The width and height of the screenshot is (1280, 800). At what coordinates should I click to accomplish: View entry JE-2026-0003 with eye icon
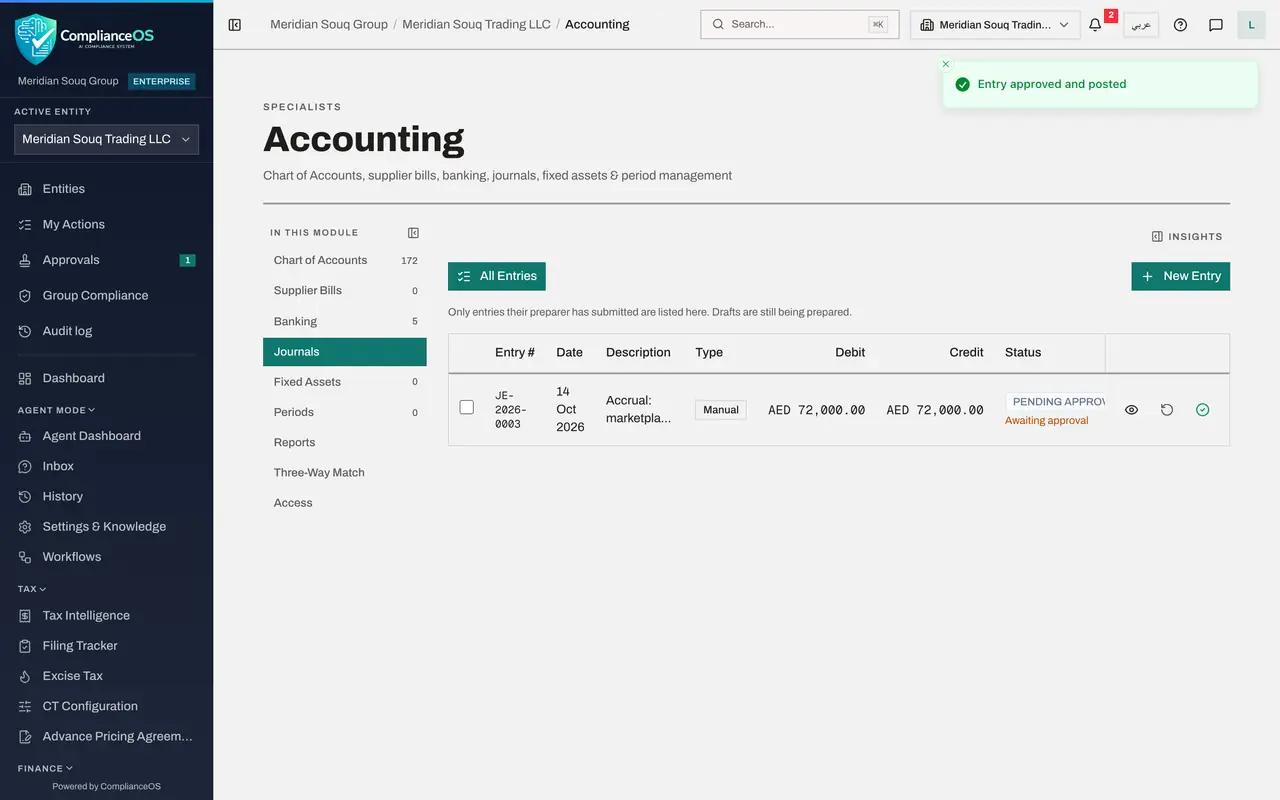pos(1131,410)
